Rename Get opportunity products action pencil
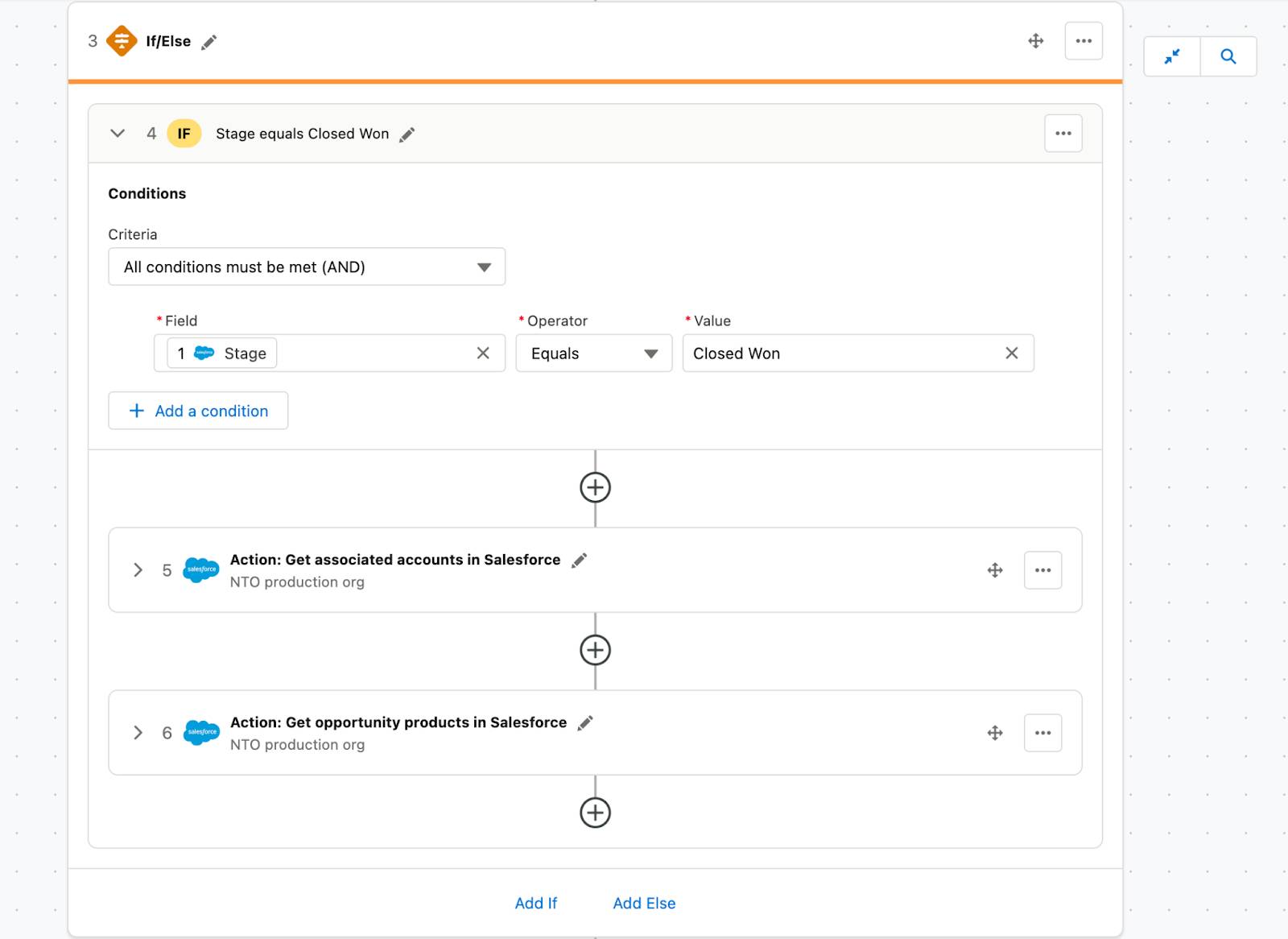1288x939 pixels. pos(585,723)
